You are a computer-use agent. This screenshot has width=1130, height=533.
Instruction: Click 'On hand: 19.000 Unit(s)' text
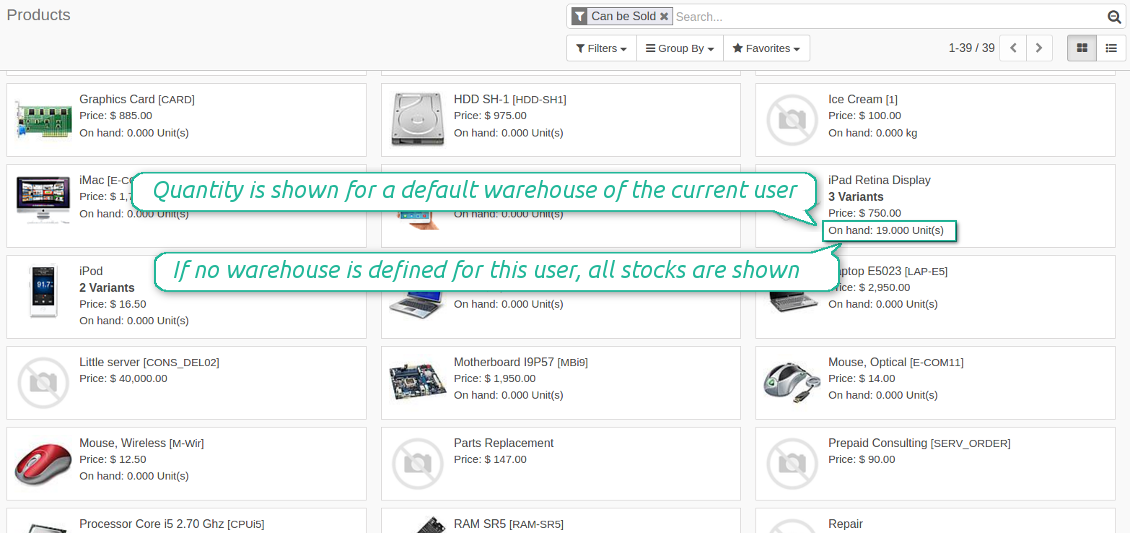888,231
